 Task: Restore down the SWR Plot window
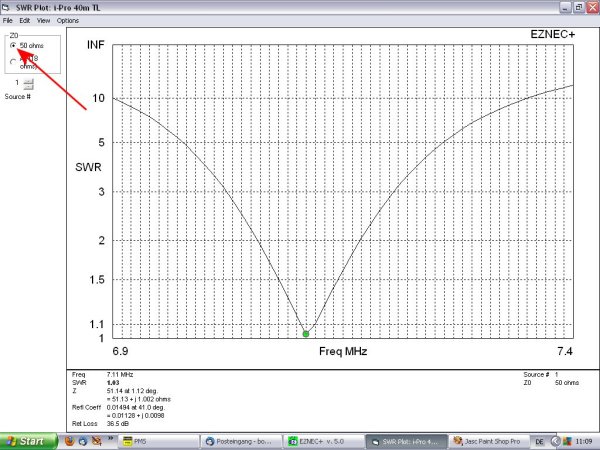579,7
